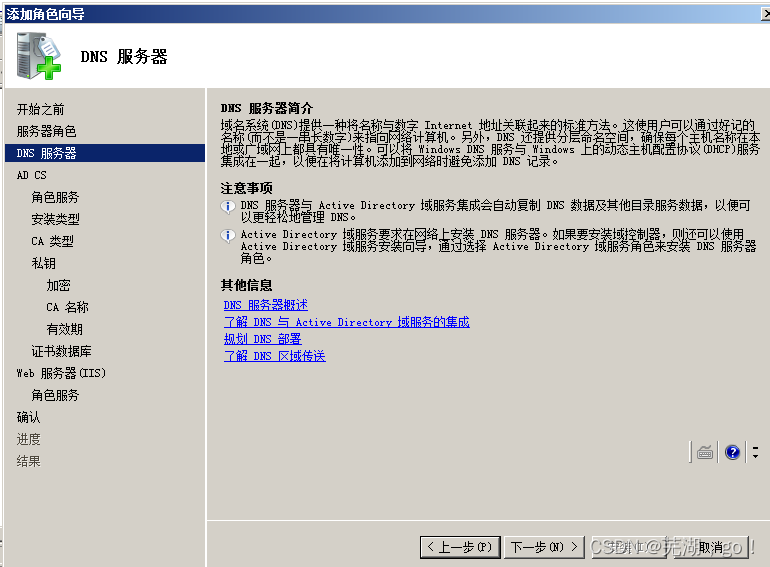Viewport: 770px width, 567px height.
Task: Click the server role wizard header icon
Action: [39, 56]
